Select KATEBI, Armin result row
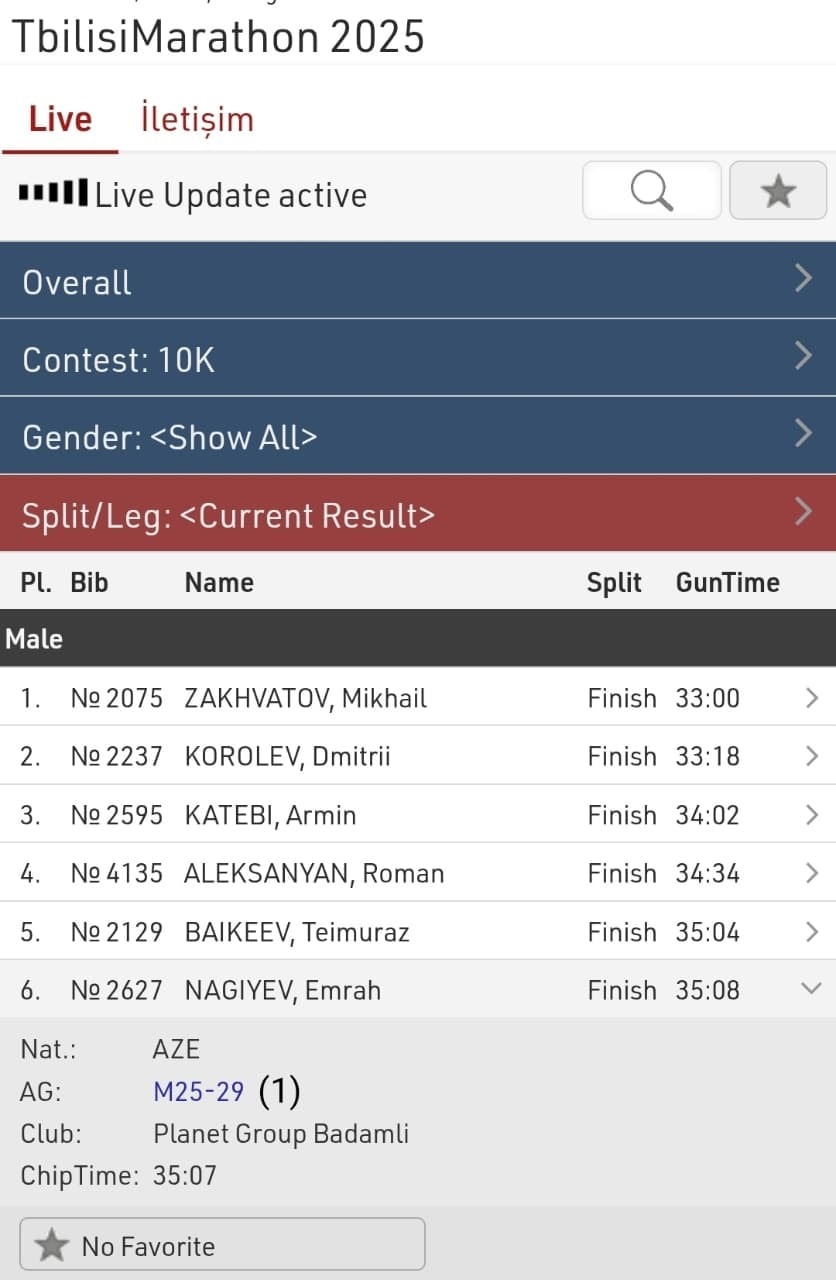Image resolution: width=836 pixels, height=1280 pixels. [x=418, y=815]
